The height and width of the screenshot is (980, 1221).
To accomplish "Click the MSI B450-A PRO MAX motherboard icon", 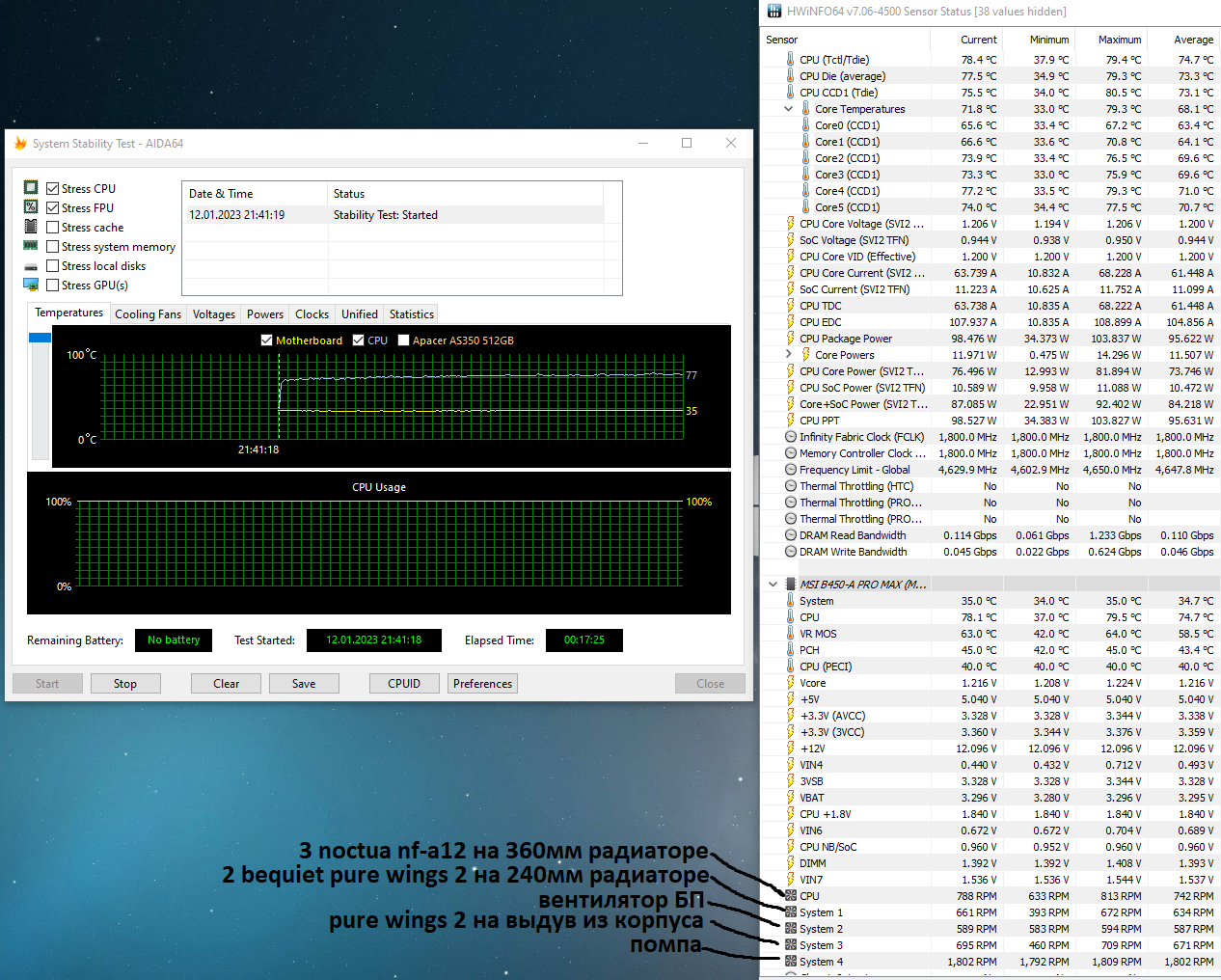I will [x=791, y=585].
